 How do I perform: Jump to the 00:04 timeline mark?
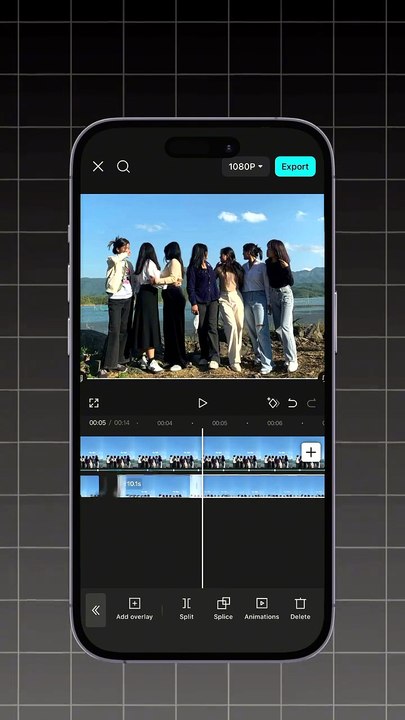tap(164, 423)
